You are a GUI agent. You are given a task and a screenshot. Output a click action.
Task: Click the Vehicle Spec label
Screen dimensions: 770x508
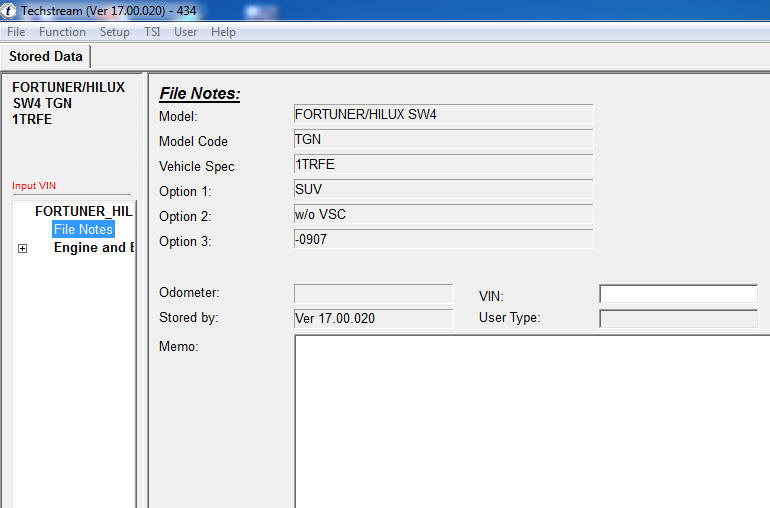pos(196,167)
